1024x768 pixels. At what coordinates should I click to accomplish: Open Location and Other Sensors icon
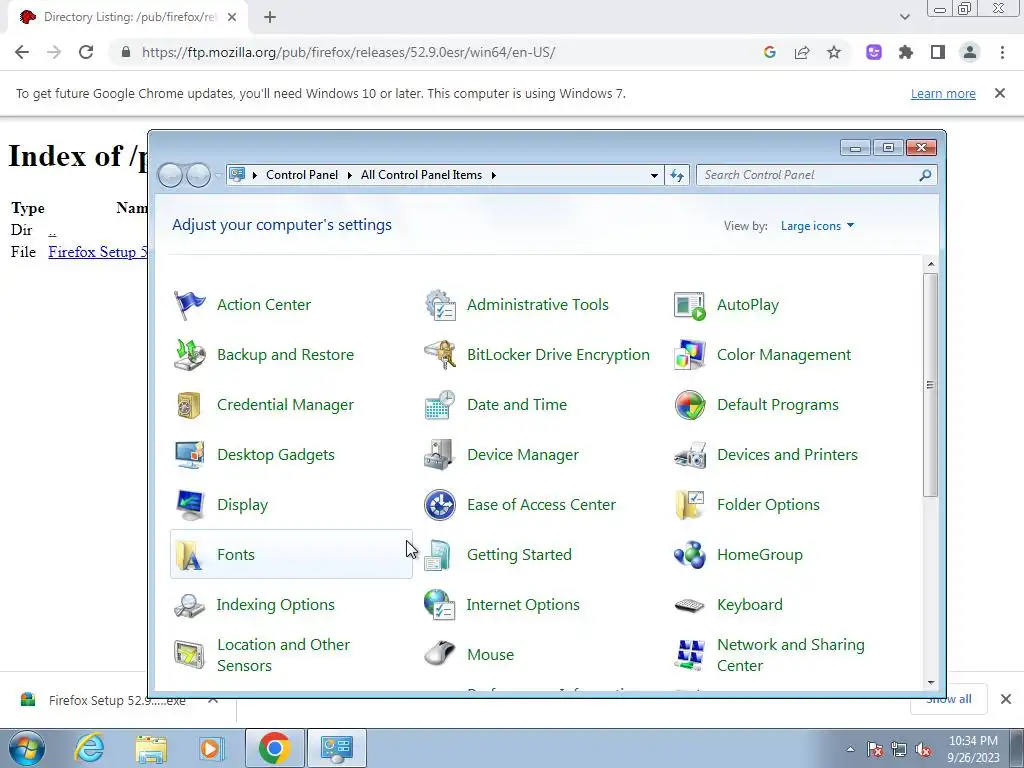[189, 655]
